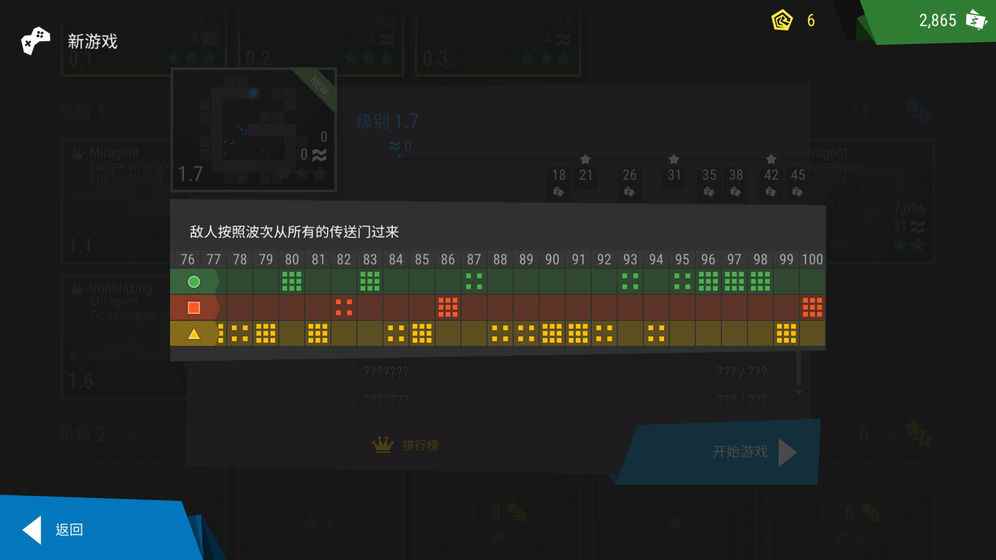Screen dimensions: 996x560
Task: Click yellow enemy dots at wave 79
Action: 266,333
